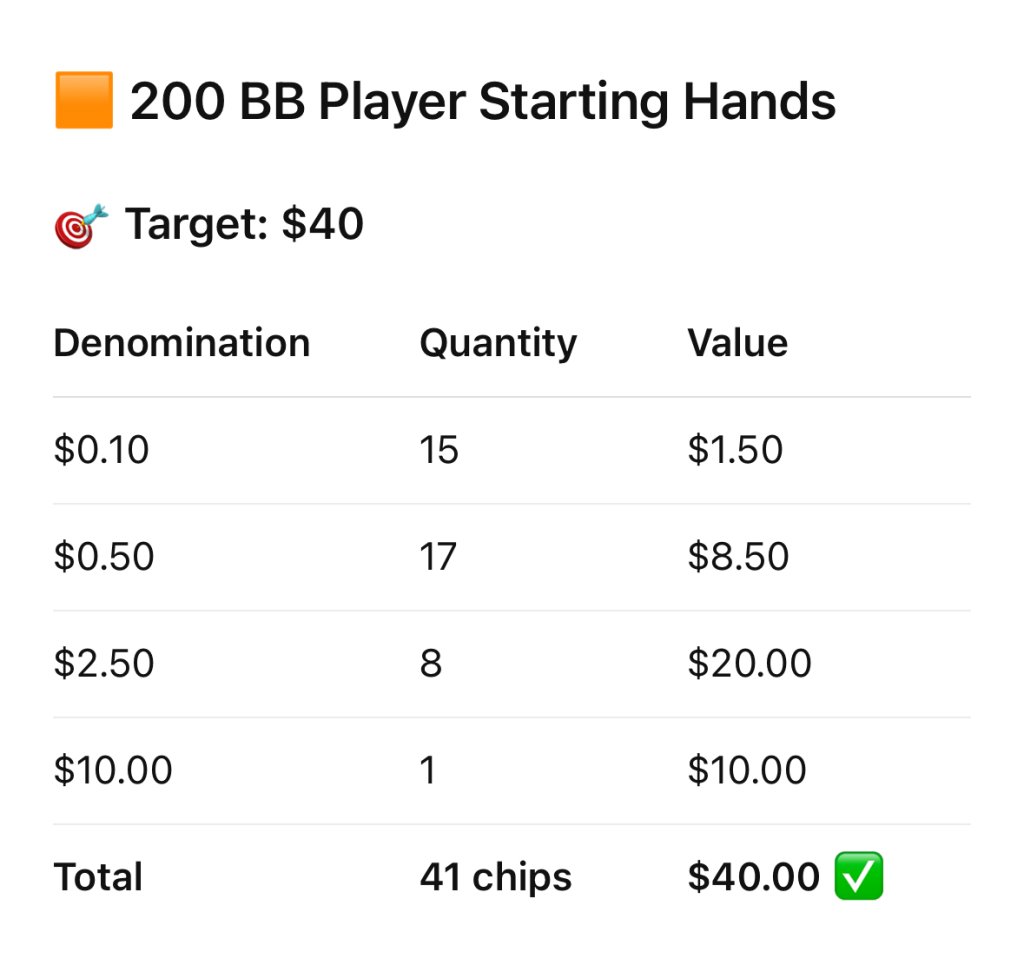The height and width of the screenshot is (965, 1024).
Task: Click the quantity 17 cell
Action: tap(438, 557)
